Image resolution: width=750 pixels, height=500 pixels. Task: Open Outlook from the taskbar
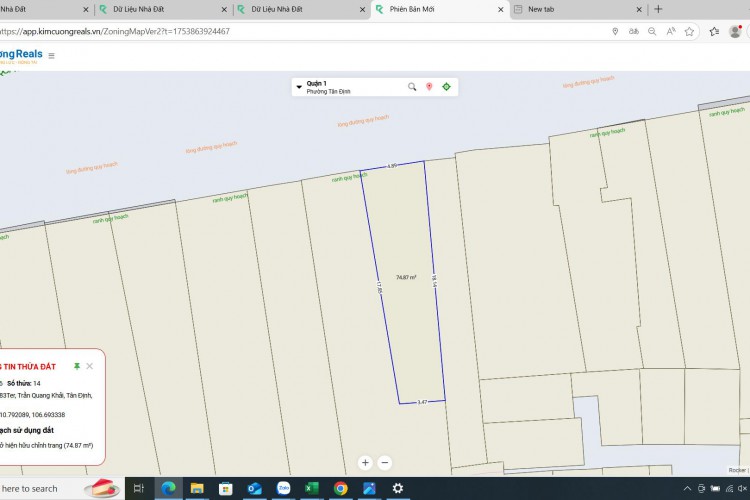point(254,489)
